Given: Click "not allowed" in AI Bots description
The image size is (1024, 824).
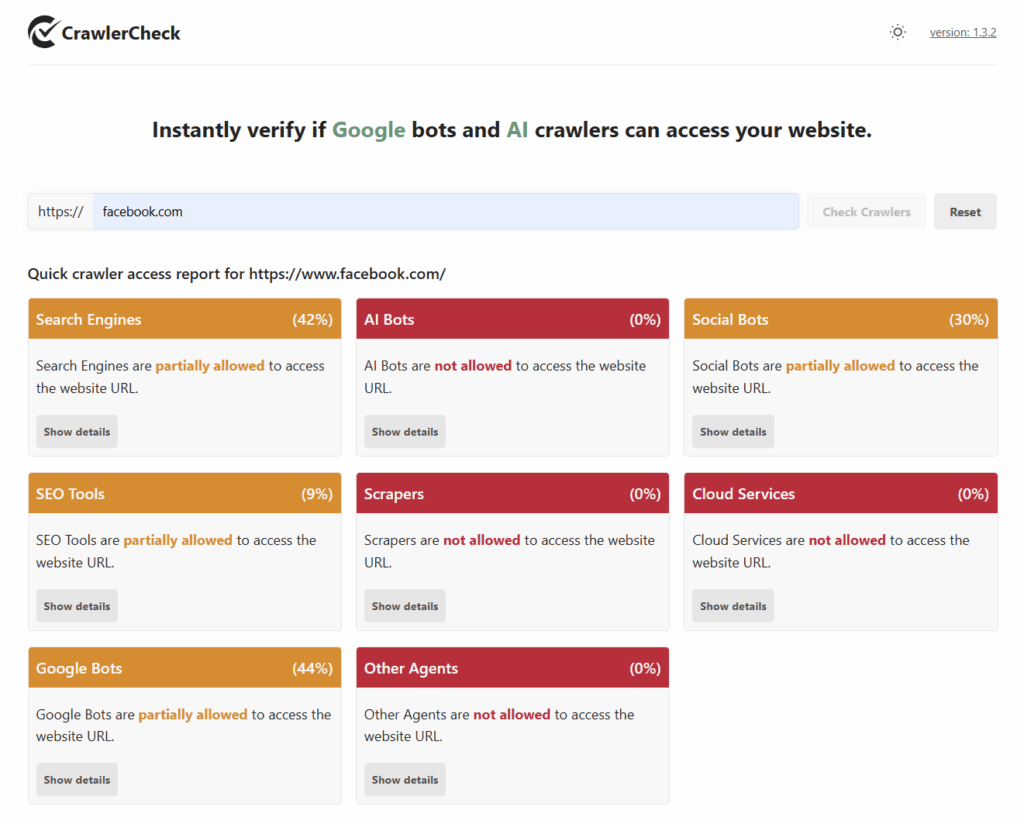Looking at the screenshot, I should click(x=473, y=366).
